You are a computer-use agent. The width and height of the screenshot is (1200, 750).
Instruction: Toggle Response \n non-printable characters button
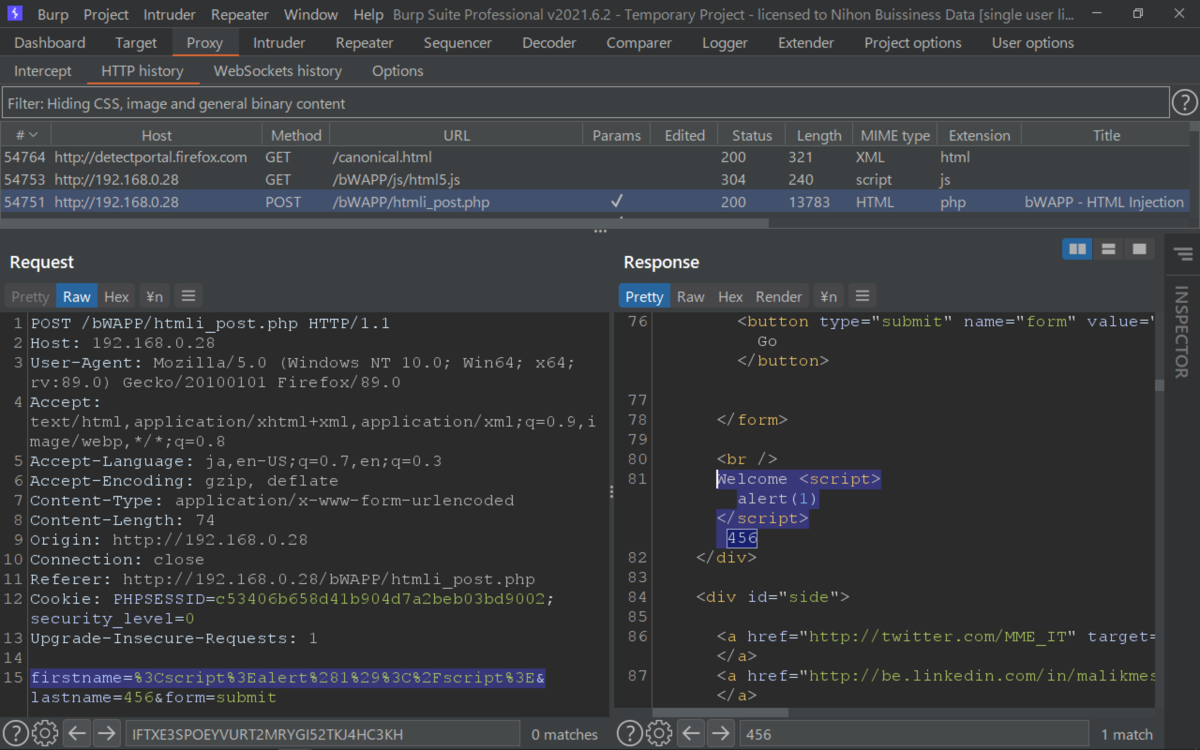(x=828, y=296)
